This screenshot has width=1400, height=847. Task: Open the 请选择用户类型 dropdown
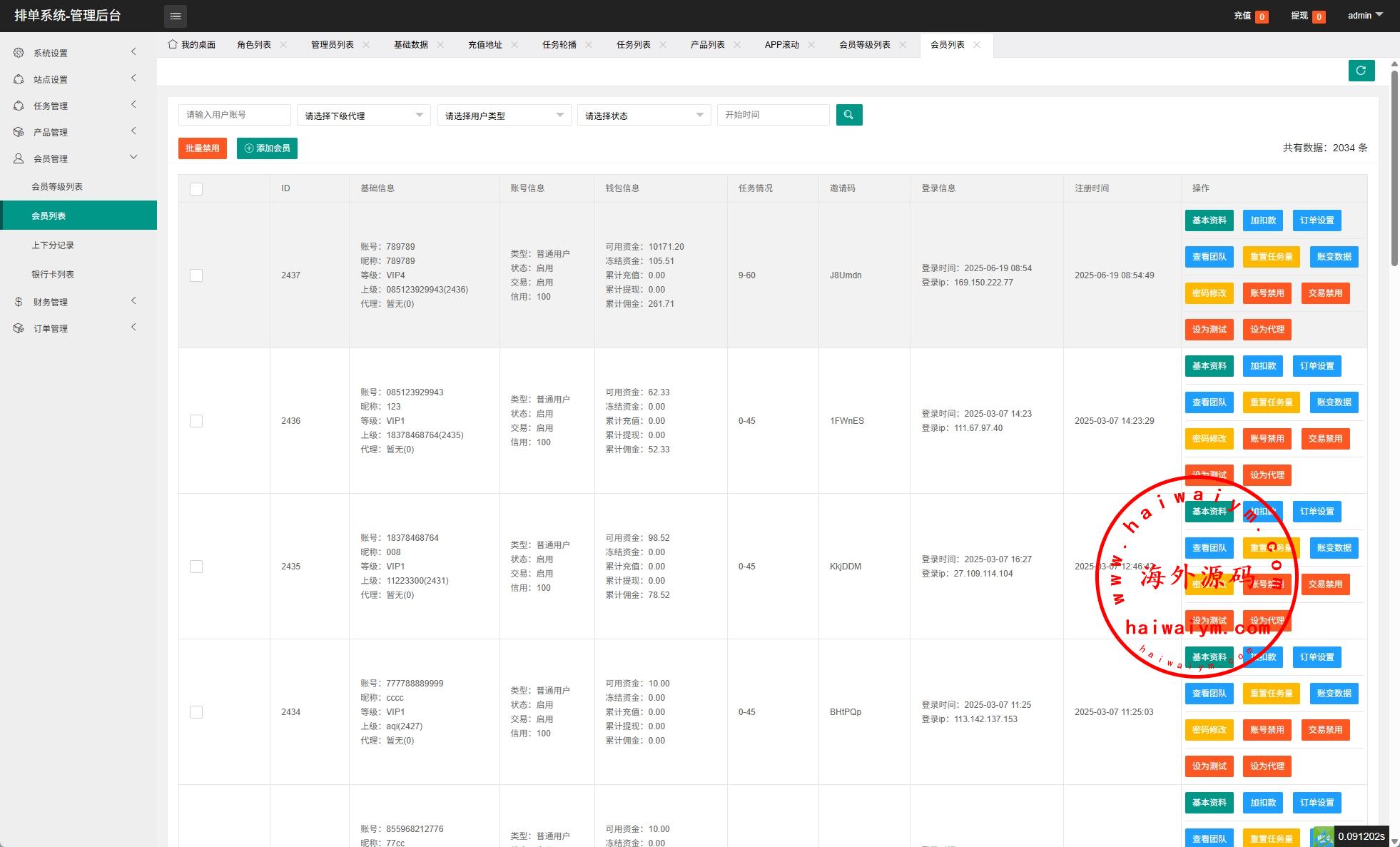tap(503, 116)
